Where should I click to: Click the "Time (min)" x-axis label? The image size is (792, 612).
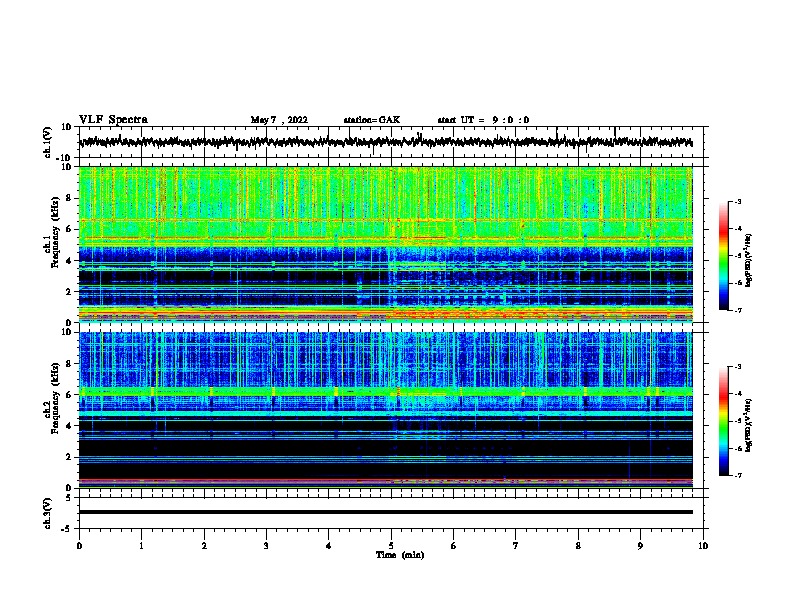[x=400, y=555]
